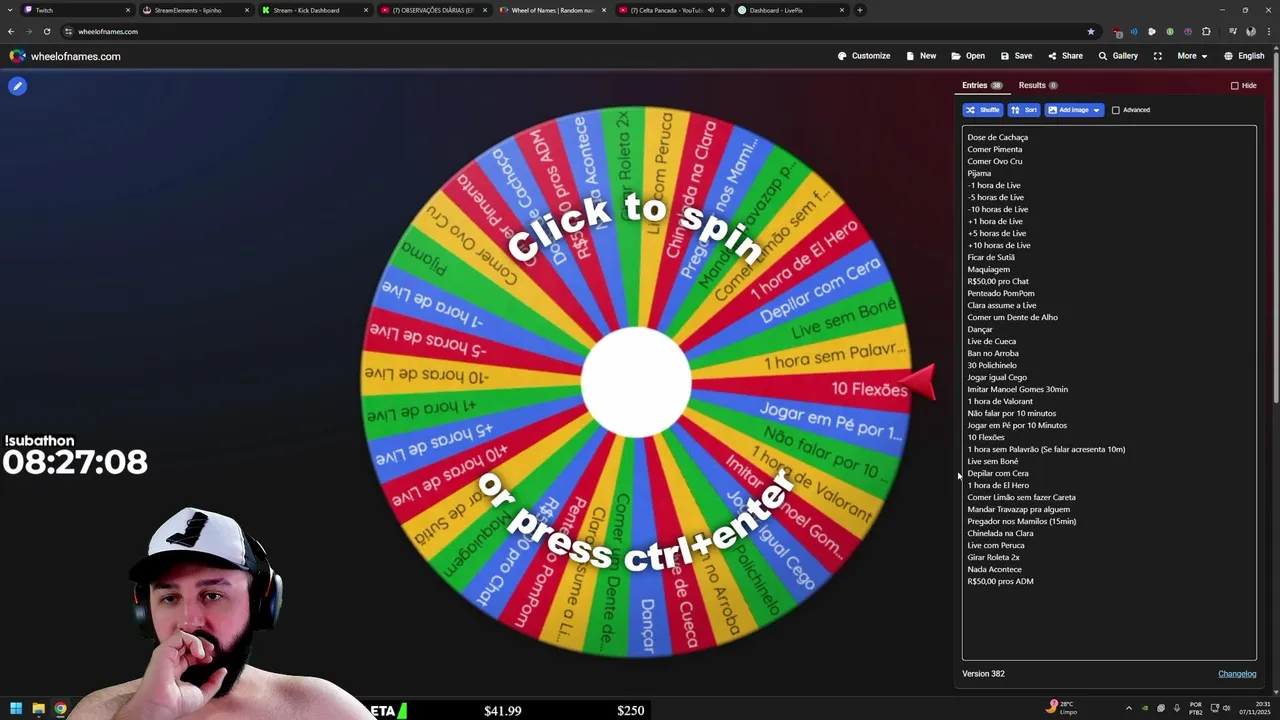Click the wheelofnames.com address bar
Viewport: 1280px width, 720px height.
tap(580, 31)
